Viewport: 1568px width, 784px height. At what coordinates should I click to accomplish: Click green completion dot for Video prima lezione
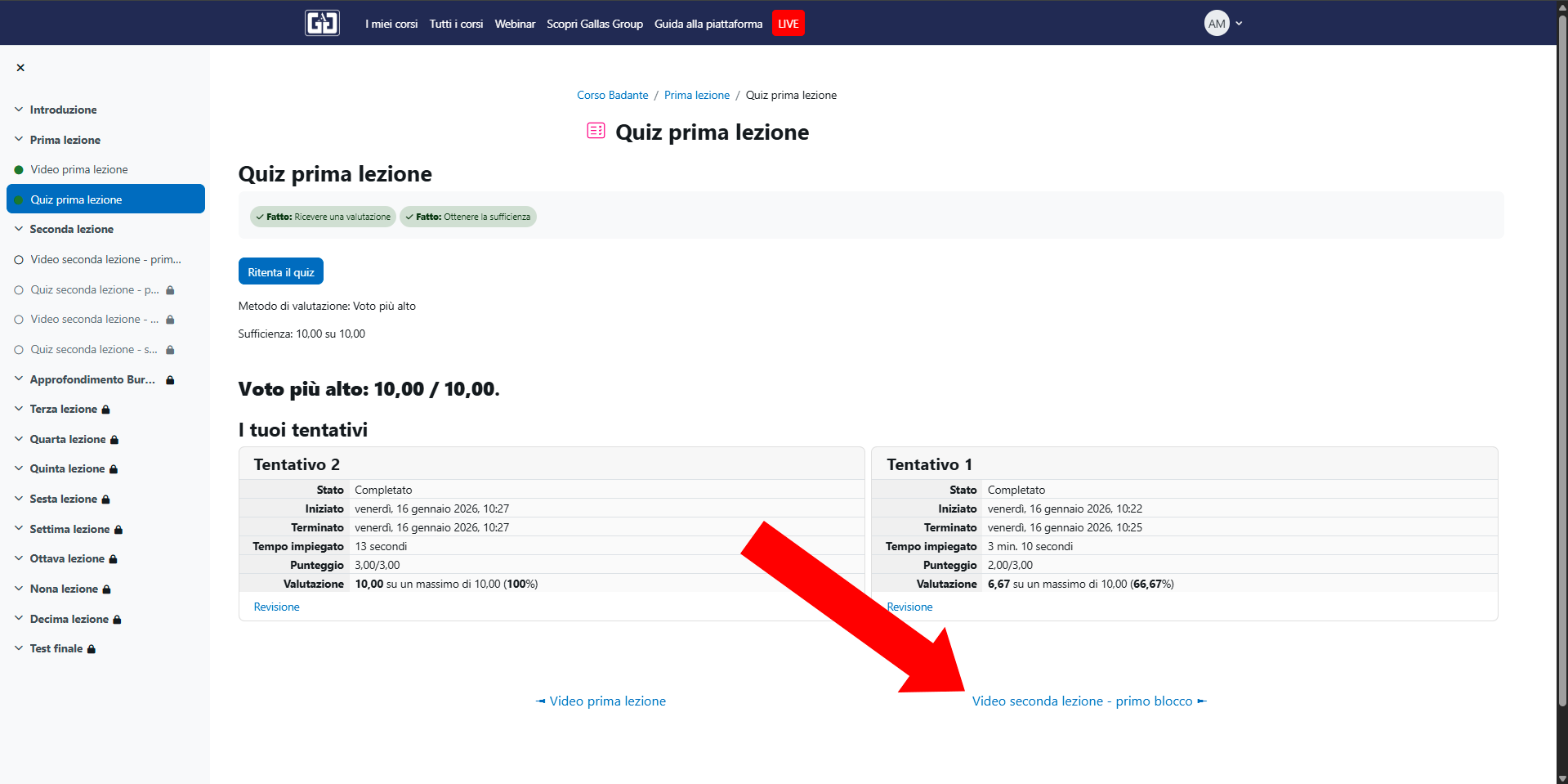(19, 170)
